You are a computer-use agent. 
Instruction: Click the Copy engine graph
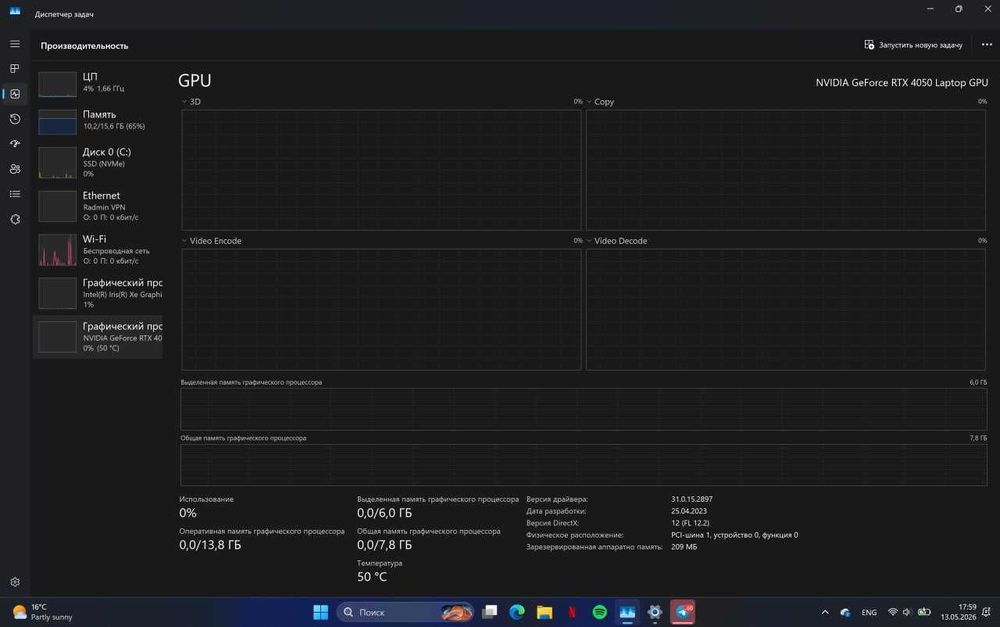tap(786, 170)
